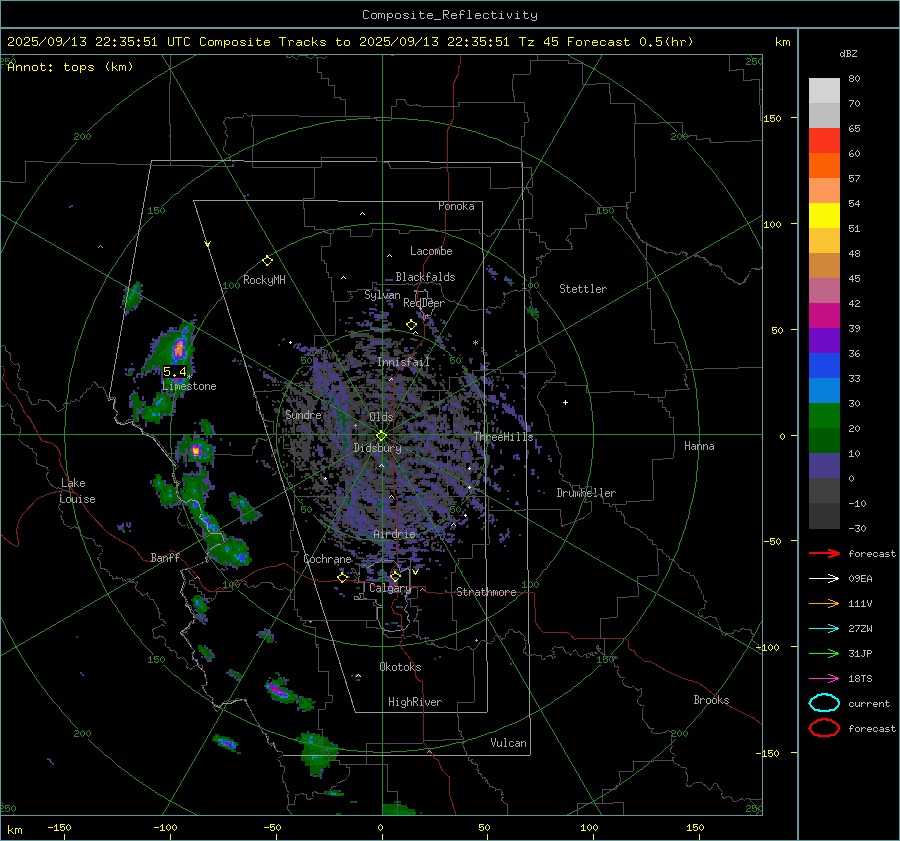
Task: Click the Annot: tops (km) label
Action: tap(70, 67)
